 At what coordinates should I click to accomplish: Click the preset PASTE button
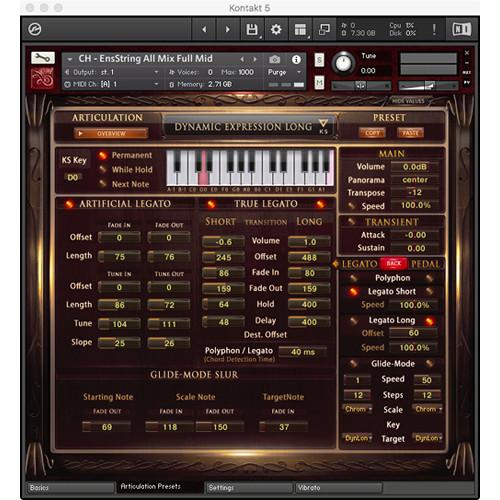coord(410,133)
